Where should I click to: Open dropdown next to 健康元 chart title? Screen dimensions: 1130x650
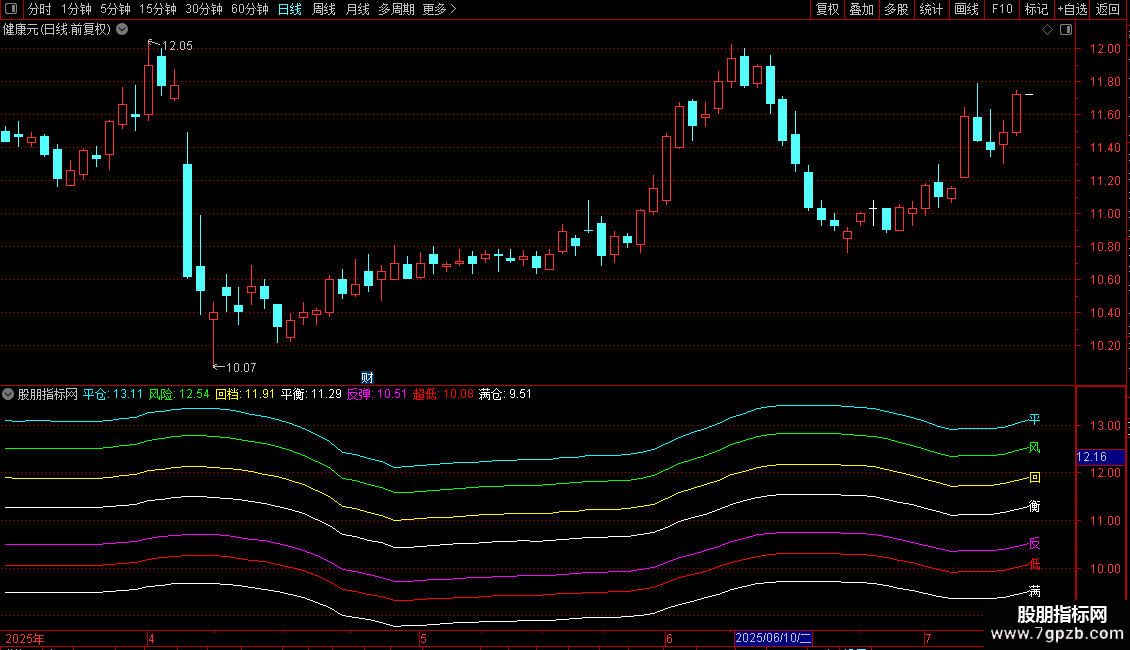tap(123, 30)
